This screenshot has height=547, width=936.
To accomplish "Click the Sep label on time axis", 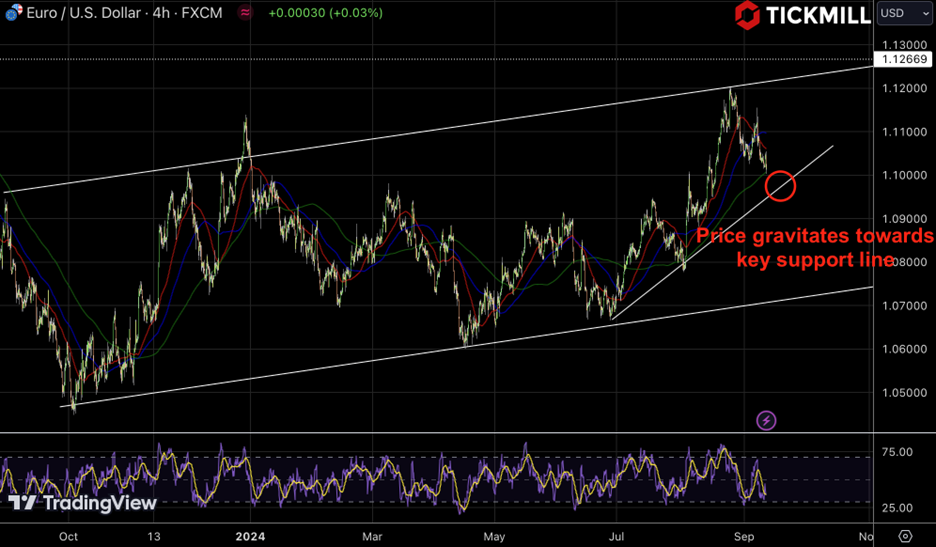I will coord(744,536).
